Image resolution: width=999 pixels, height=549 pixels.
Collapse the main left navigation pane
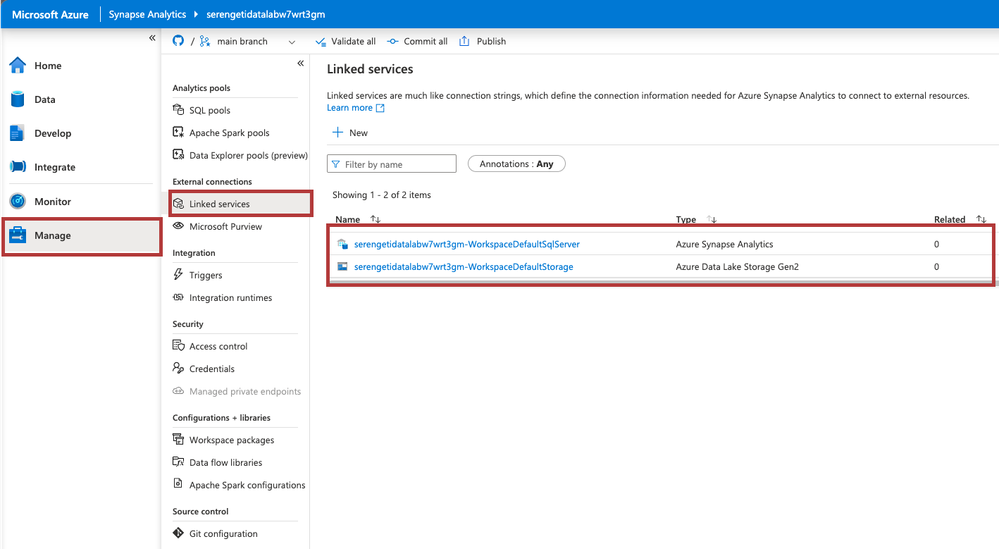(152, 38)
